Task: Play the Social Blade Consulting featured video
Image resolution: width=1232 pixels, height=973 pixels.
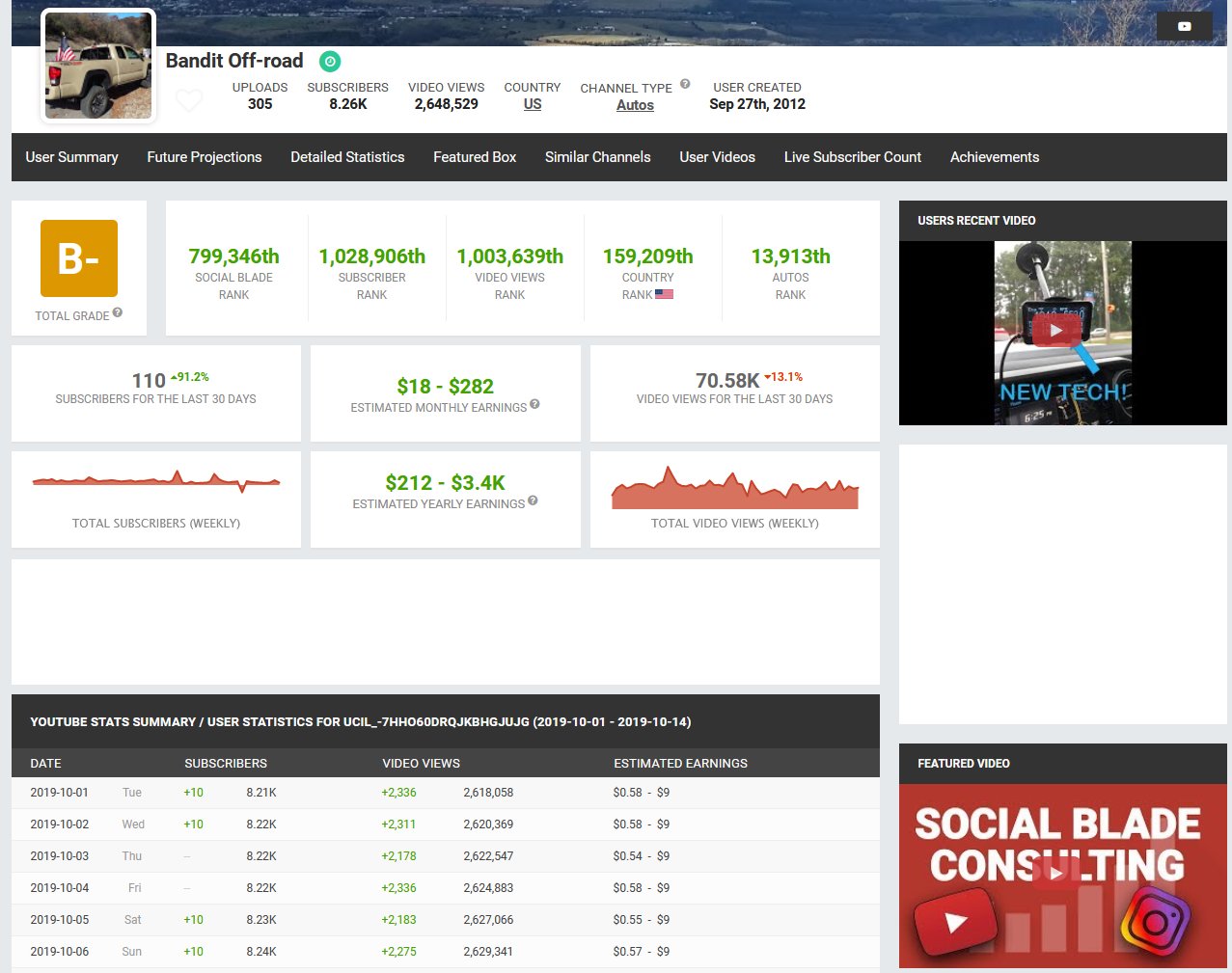Action: click(1055, 873)
